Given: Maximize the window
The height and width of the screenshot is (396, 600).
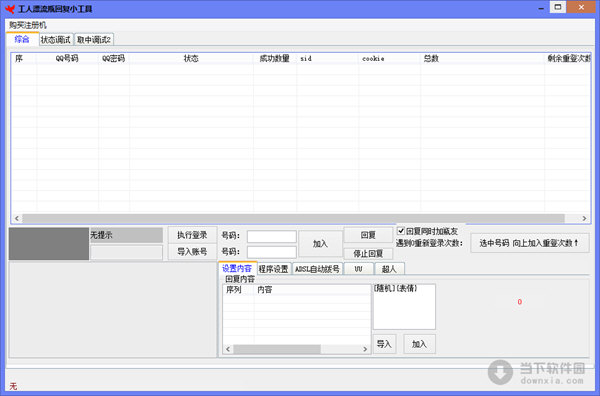Looking at the screenshot, I should click(558, 7).
